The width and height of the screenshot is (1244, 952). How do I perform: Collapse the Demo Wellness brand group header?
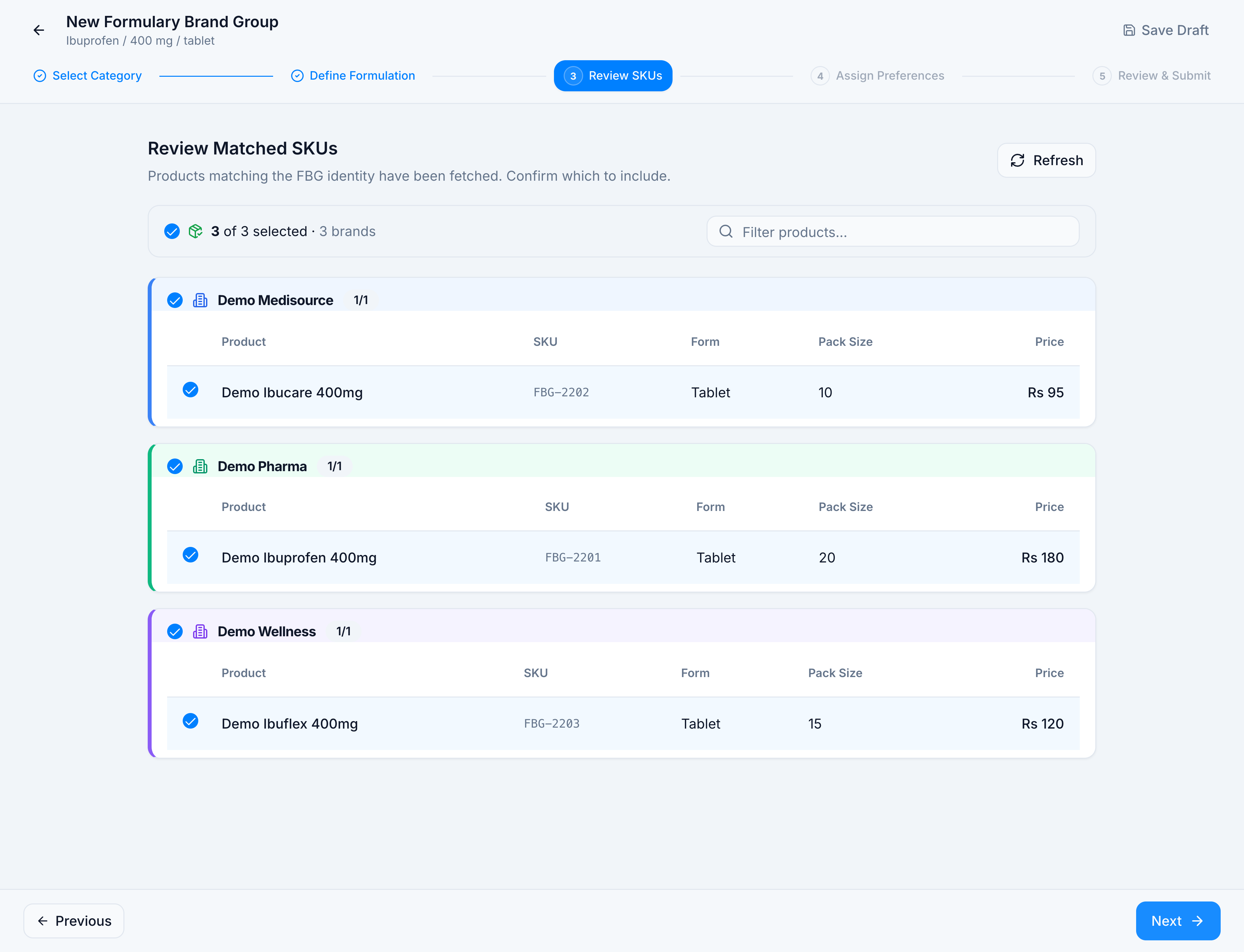624,631
